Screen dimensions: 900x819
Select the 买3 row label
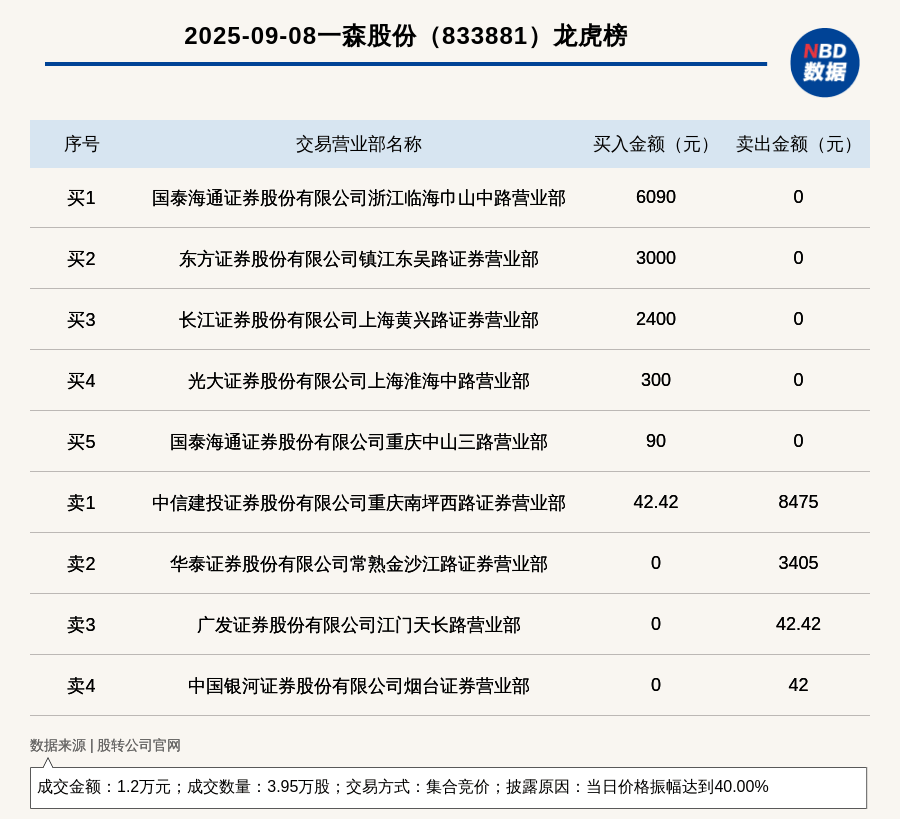(x=82, y=320)
